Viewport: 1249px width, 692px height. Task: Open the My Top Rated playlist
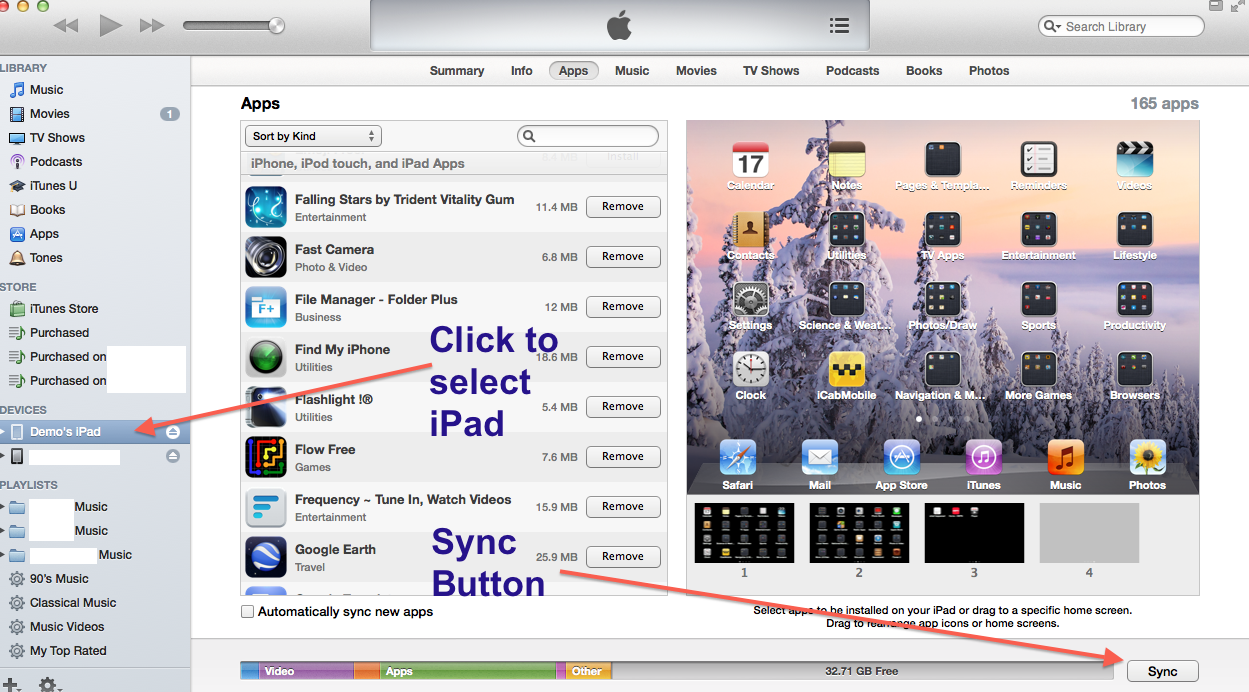(x=68, y=651)
